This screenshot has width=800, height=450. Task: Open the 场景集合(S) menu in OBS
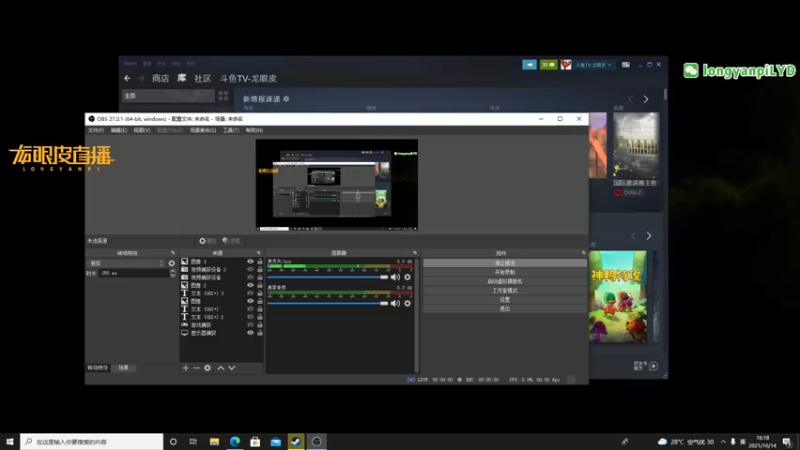tap(203, 131)
